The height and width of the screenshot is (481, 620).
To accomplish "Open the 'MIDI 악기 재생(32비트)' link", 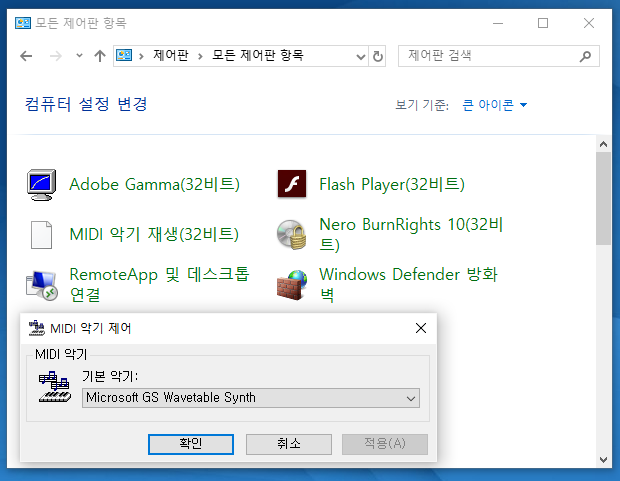I will 154,234.
